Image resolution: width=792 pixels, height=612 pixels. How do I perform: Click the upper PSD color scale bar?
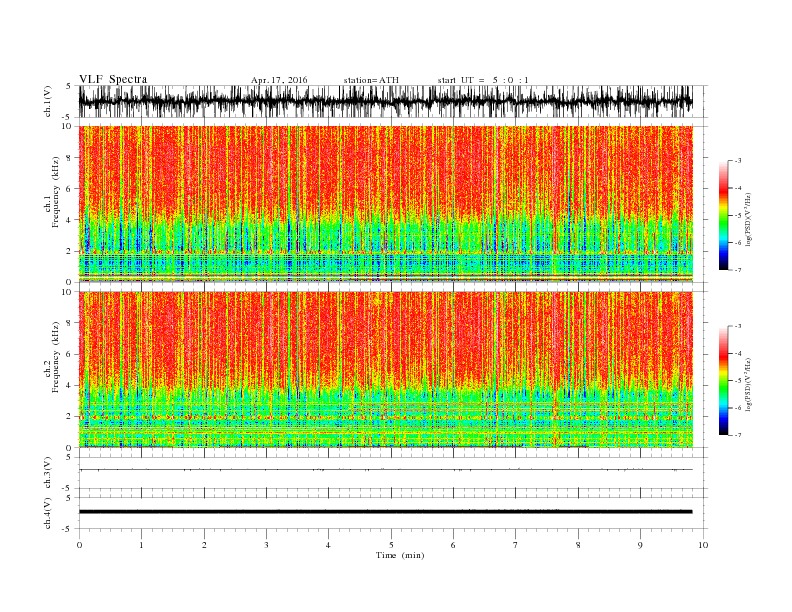[x=723, y=215]
